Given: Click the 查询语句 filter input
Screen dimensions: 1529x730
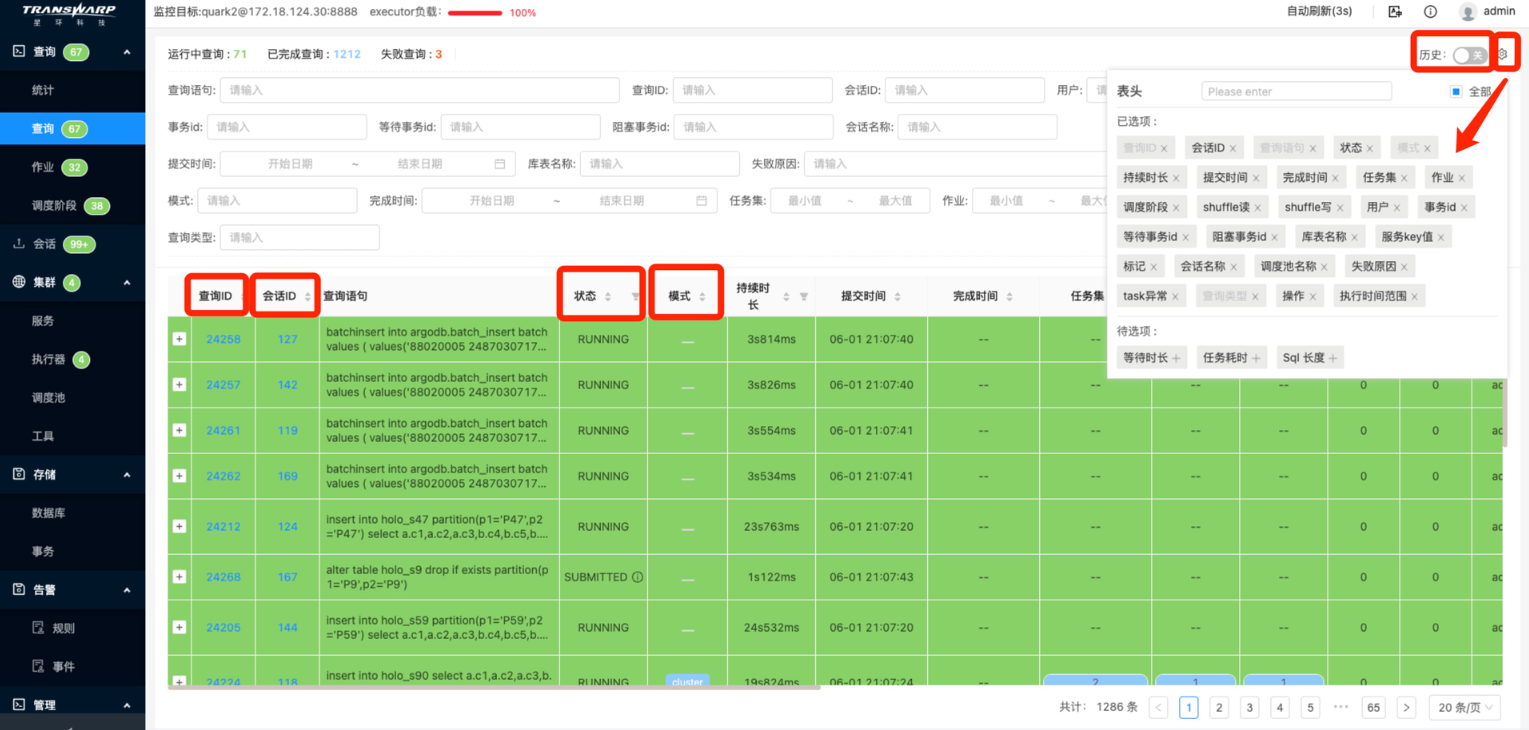Looking at the screenshot, I should pyautogui.click(x=419, y=90).
